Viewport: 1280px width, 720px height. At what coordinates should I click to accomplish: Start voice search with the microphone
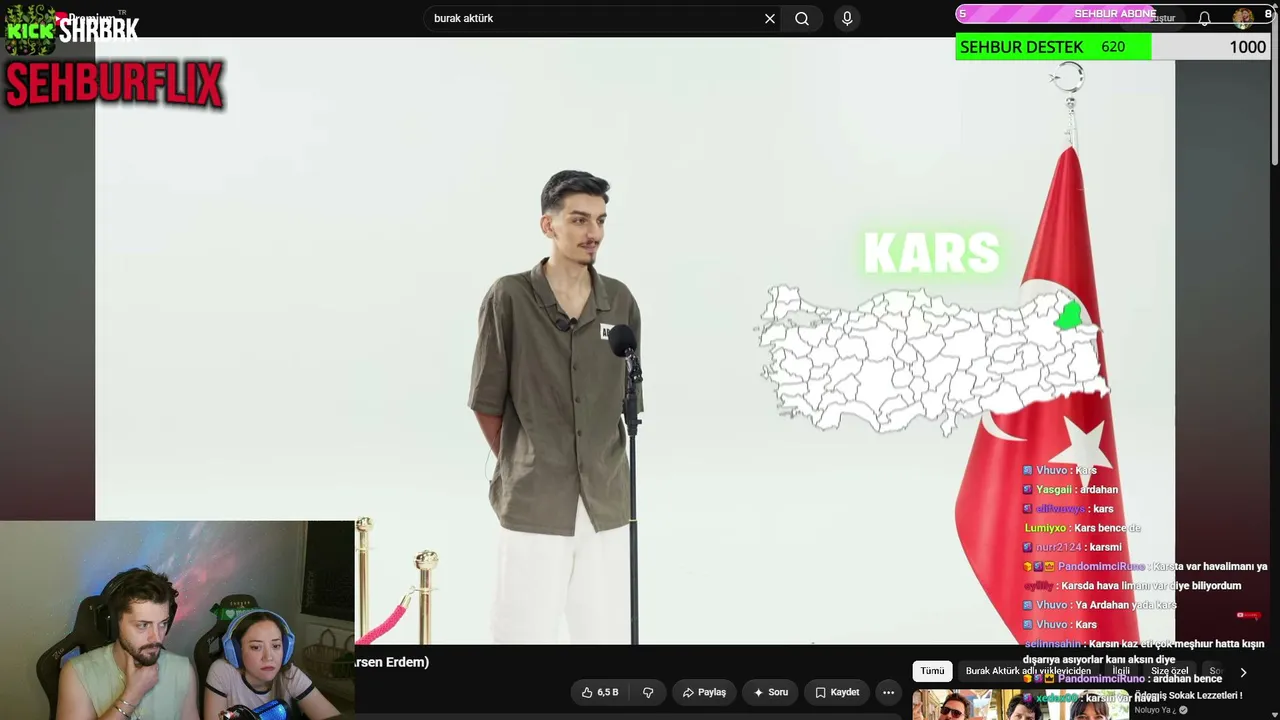pos(847,18)
